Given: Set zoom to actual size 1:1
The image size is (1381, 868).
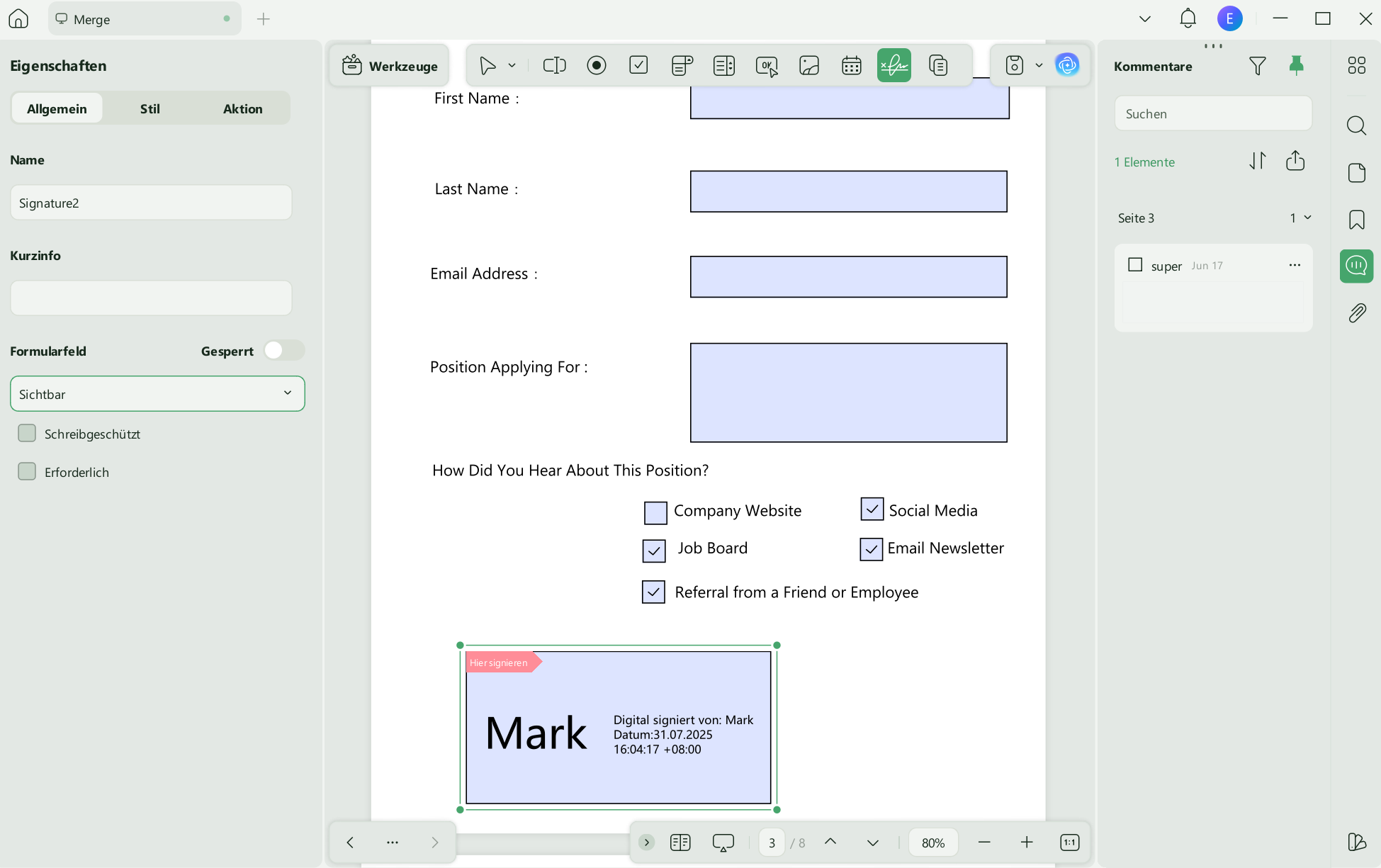Looking at the screenshot, I should click(1069, 842).
